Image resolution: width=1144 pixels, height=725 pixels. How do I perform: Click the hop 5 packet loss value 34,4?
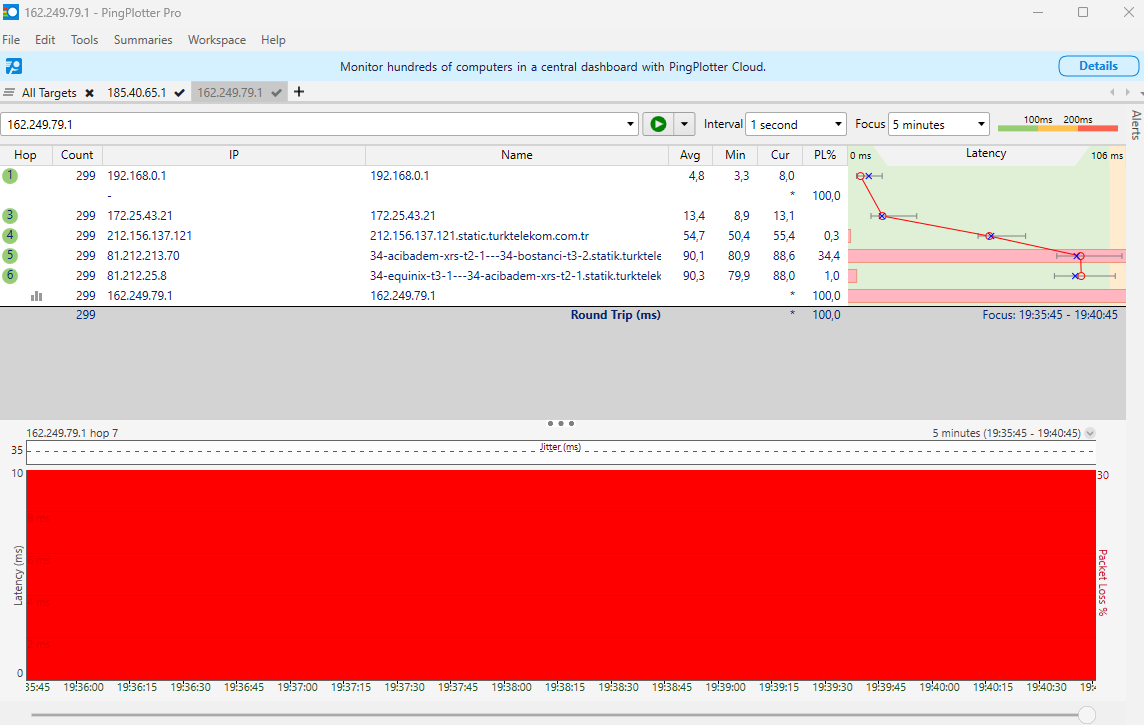tap(829, 256)
